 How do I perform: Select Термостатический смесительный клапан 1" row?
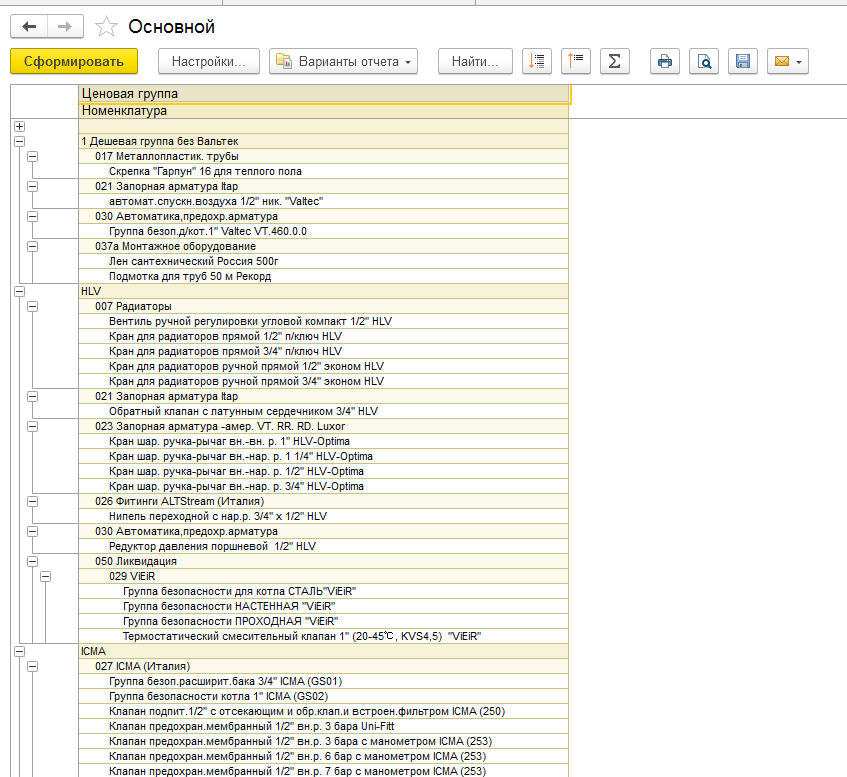(324, 637)
